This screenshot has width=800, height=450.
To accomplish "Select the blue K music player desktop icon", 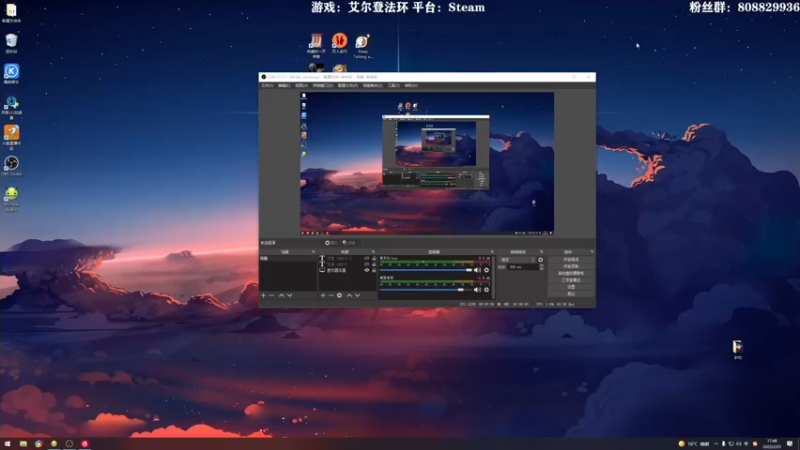I will [x=11, y=74].
